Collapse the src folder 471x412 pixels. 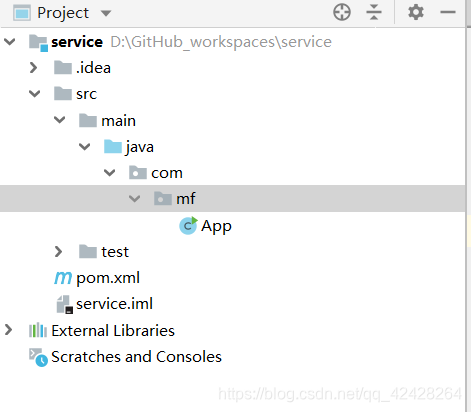pos(34,94)
